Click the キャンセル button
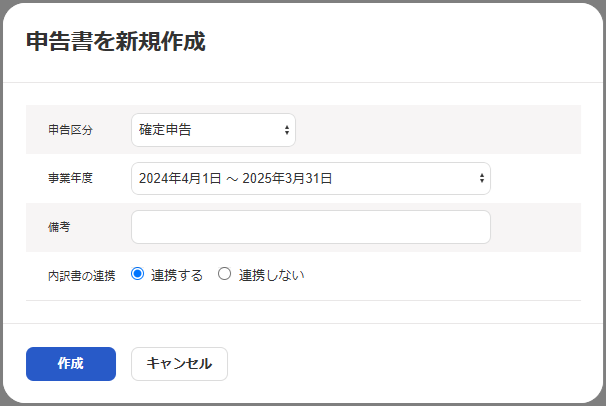The height and width of the screenshot is (406, 606). click(179, 364)
